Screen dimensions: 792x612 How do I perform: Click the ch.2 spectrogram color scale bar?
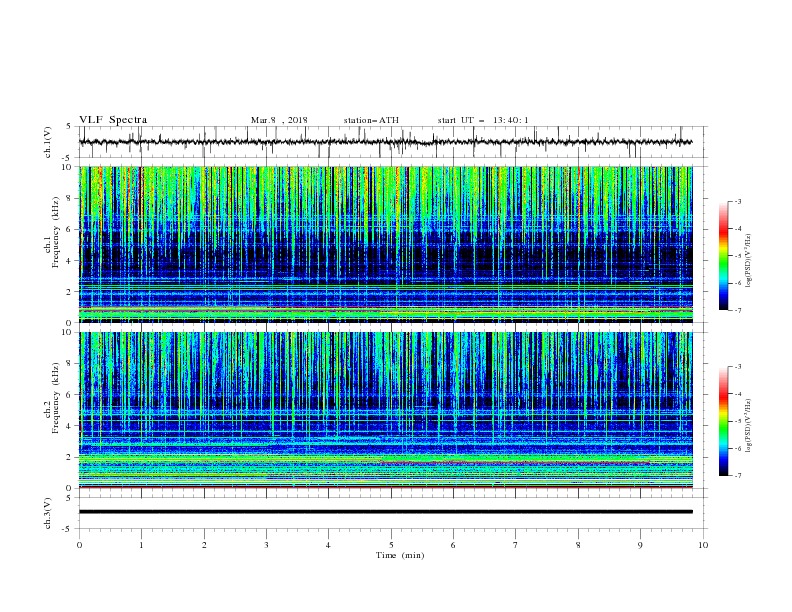click(723, 421)
